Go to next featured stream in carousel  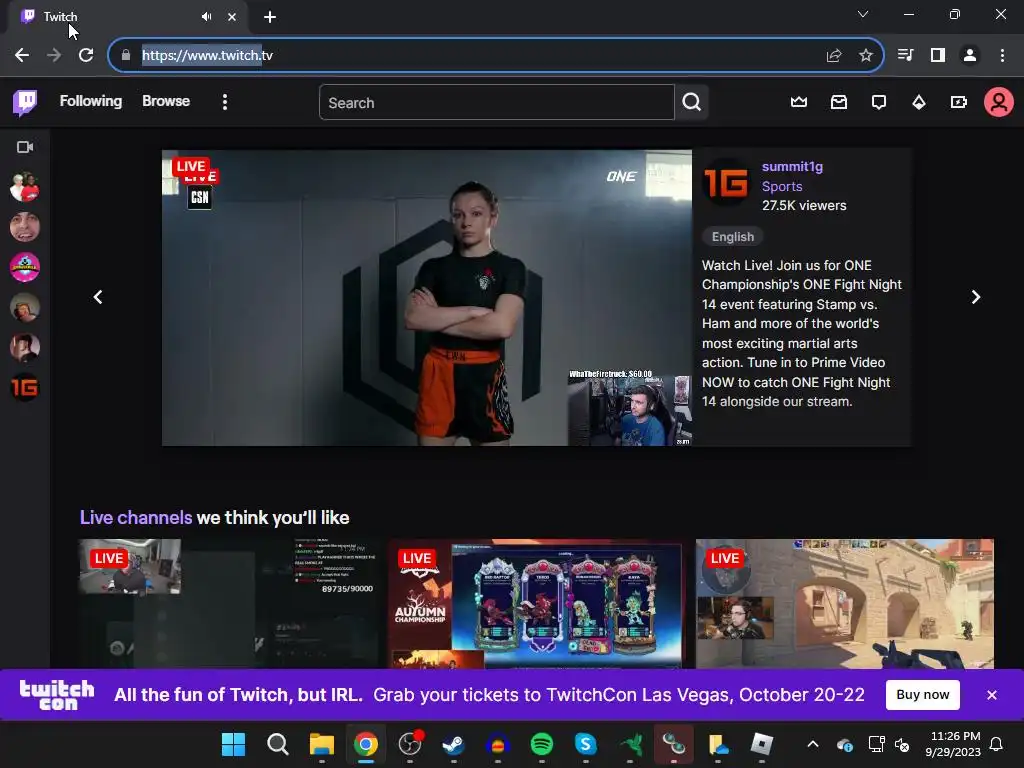coord(976,297)
